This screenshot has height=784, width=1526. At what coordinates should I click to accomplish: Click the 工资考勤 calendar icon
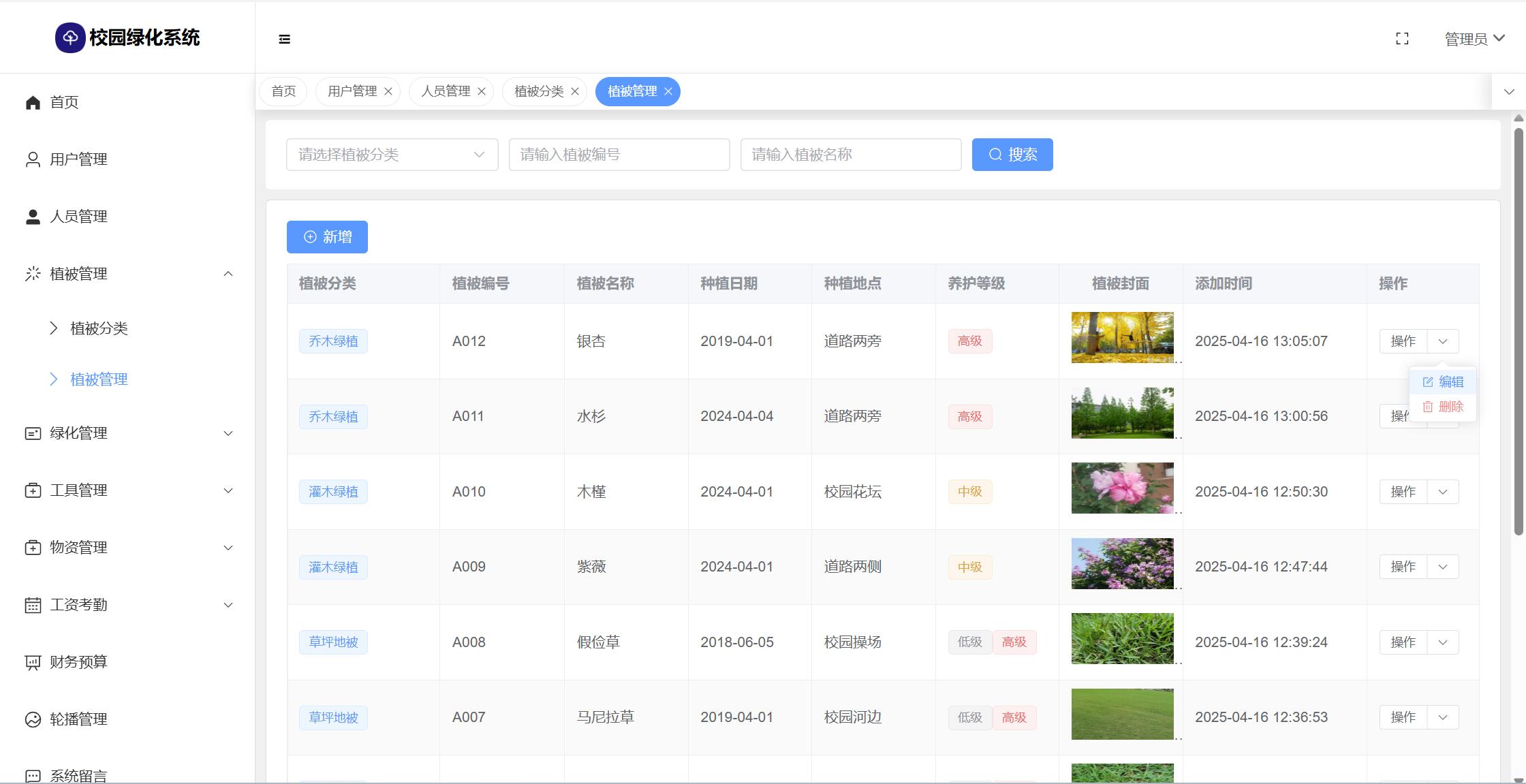pyautogui.click(x=33, y=605)
